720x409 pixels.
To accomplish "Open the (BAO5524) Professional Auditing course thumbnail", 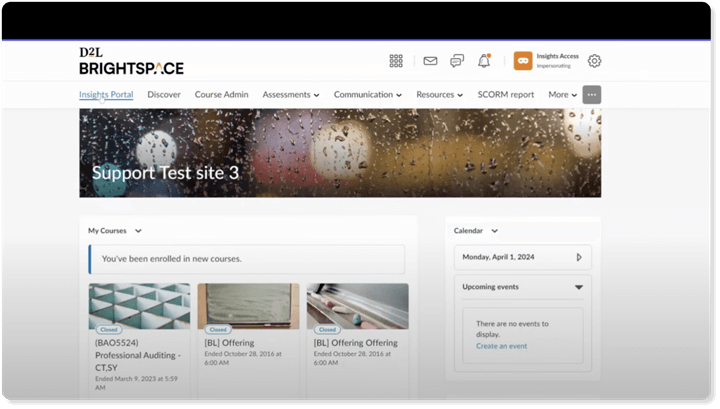I will 139,306.
